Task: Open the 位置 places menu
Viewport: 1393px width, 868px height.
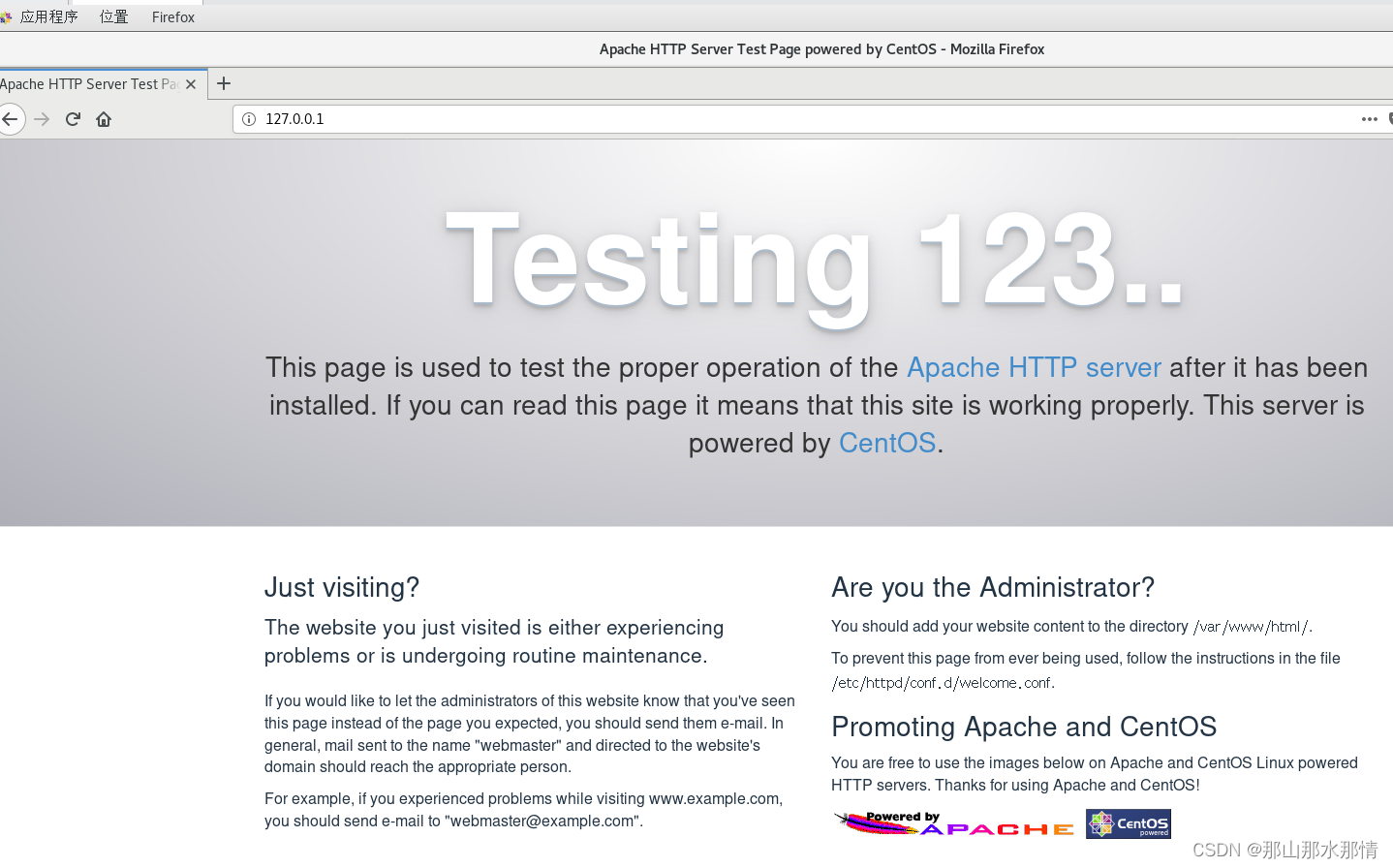Action: pos(114,17)
